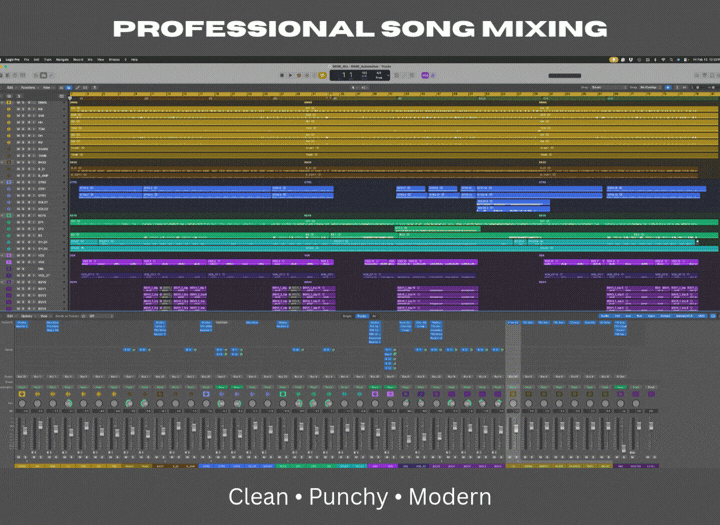This screenshot has height=525, width=720.
Task: Toggle the purple Count-in button
Action: [x=425, y=75]
